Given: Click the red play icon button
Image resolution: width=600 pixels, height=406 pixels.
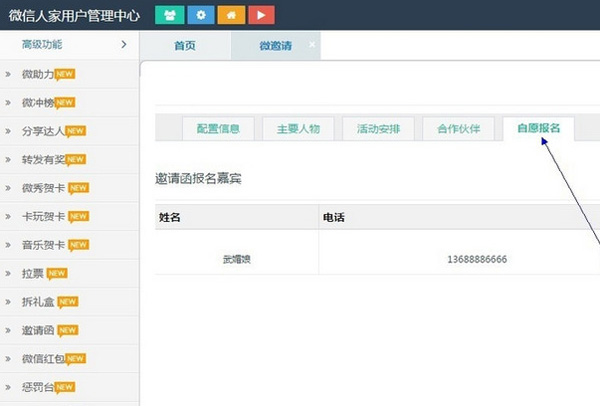Looking at the screenshot, I should pyautogui.click(x=261, y=15).
